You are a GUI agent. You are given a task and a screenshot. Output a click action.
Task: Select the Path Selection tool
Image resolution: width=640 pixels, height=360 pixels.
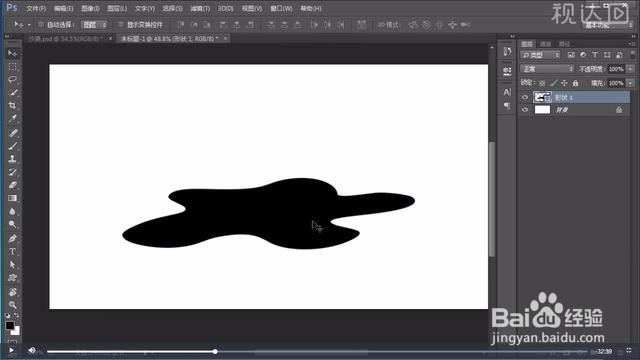12,264
